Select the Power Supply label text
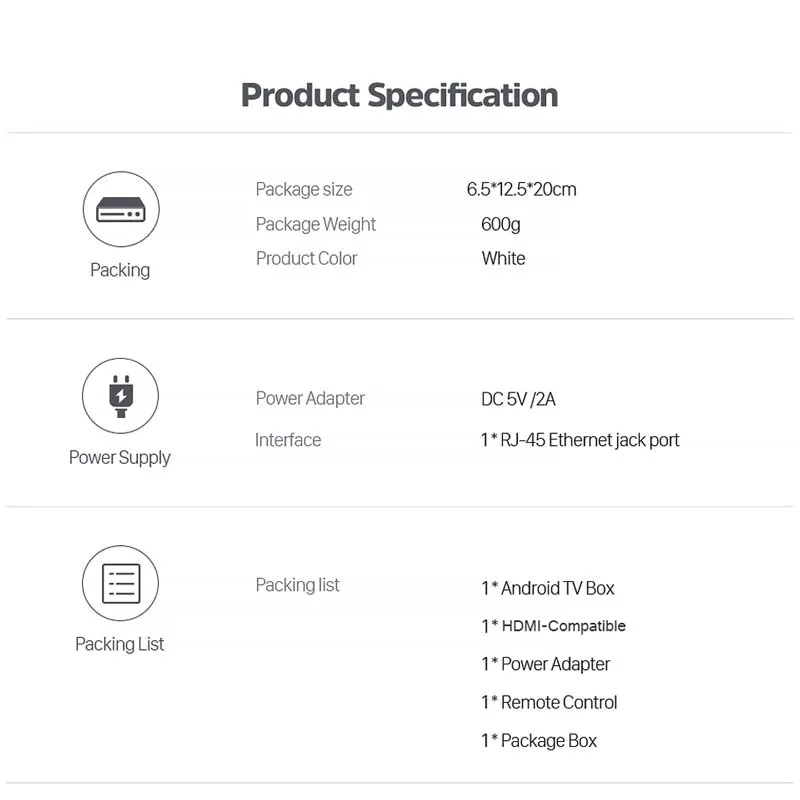Screen dimensions: 800x800 click(120, 457)
